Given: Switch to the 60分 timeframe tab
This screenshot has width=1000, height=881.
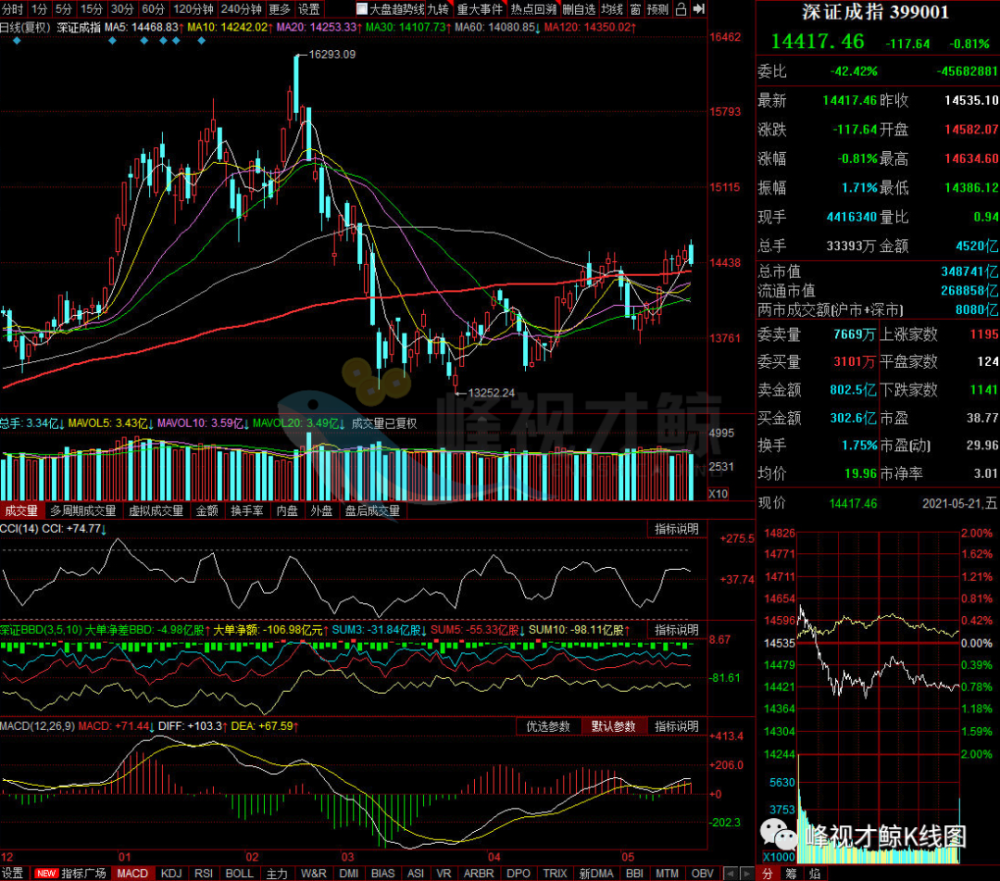Looking at the screenshot, I should (x=152, y=9).
